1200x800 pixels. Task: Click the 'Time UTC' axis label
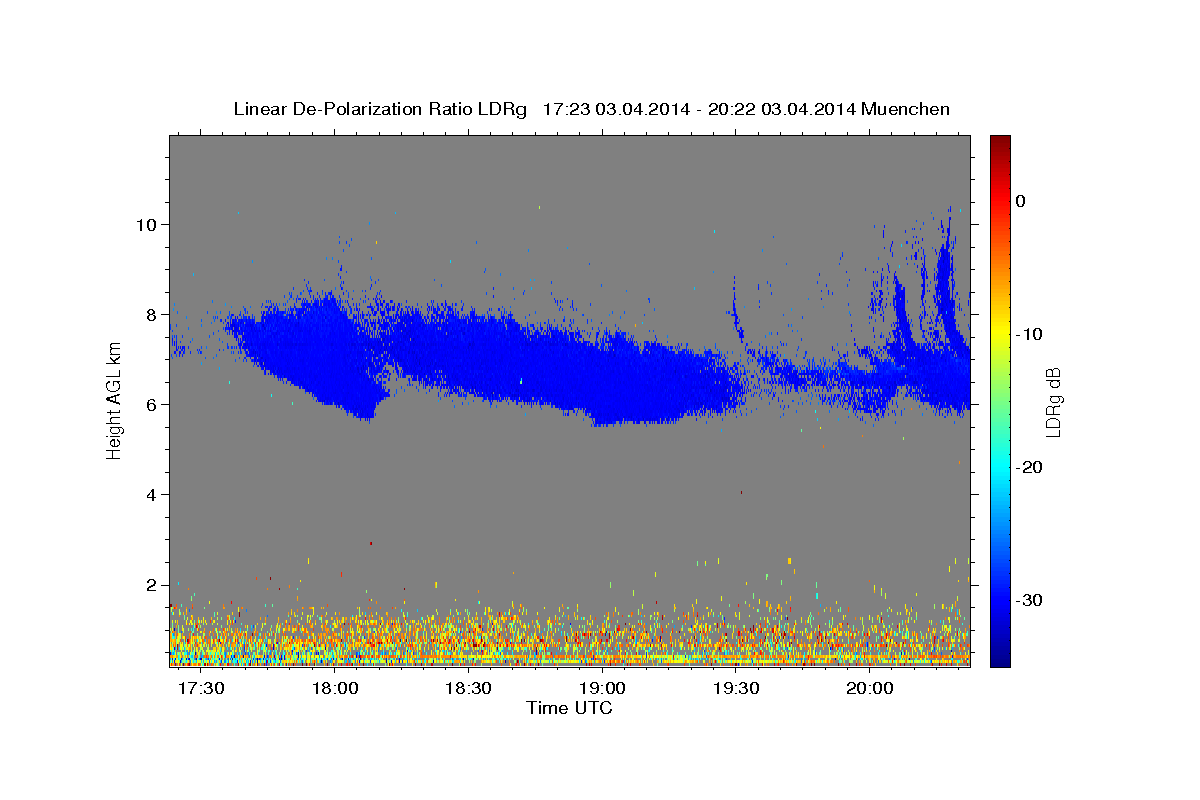pyautogui.click(x=569, y=708)
